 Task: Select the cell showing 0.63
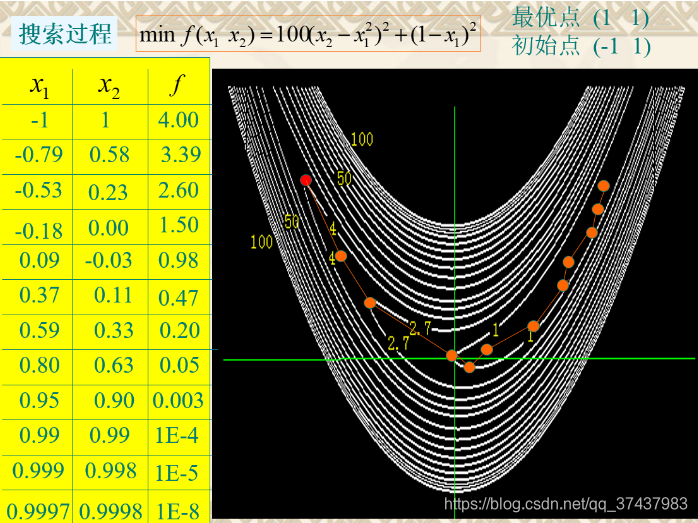point(114,365)
